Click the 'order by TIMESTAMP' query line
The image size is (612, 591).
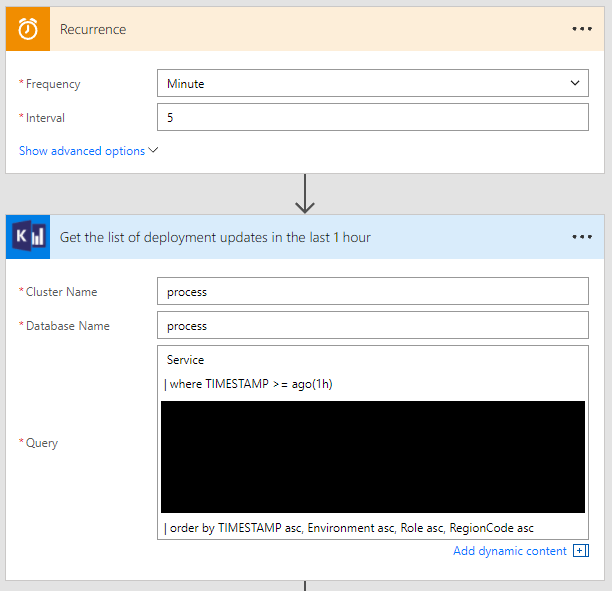click(348, 528)
